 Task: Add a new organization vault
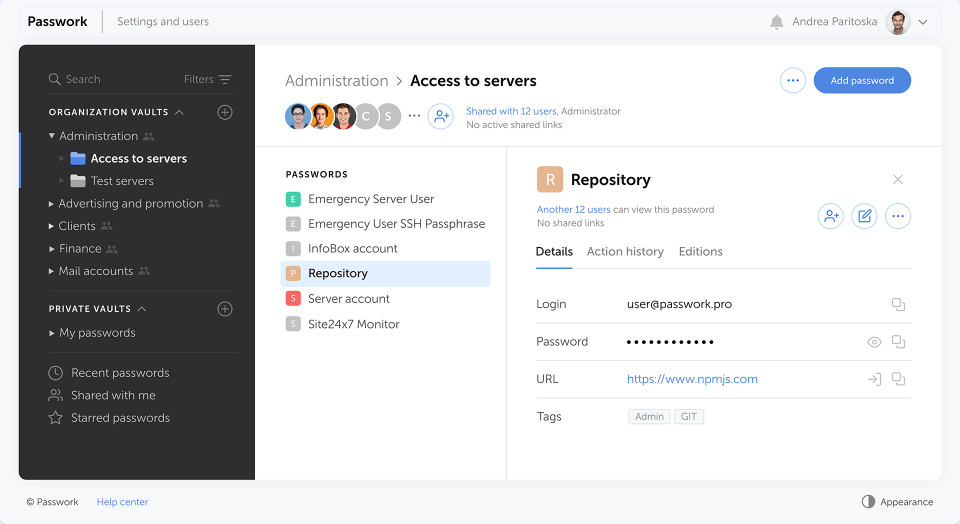(x=225, y=112)
